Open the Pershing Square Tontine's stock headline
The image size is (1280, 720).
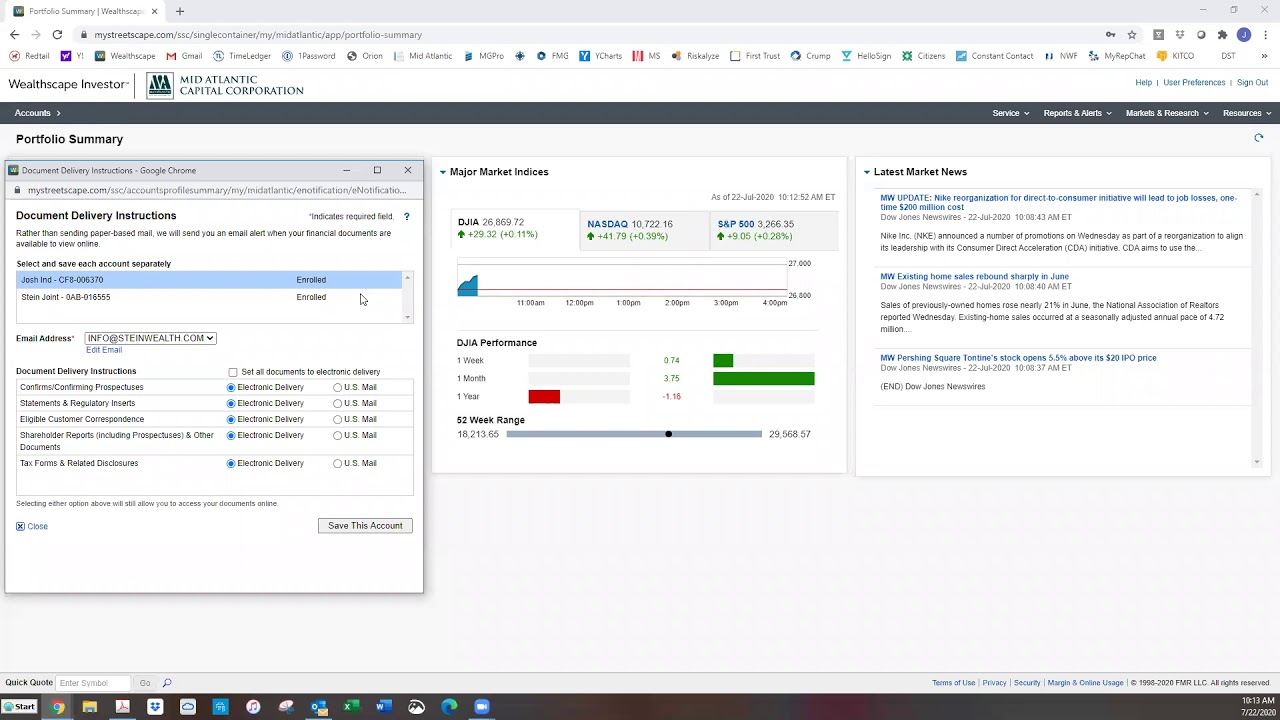pos(1018,358)
